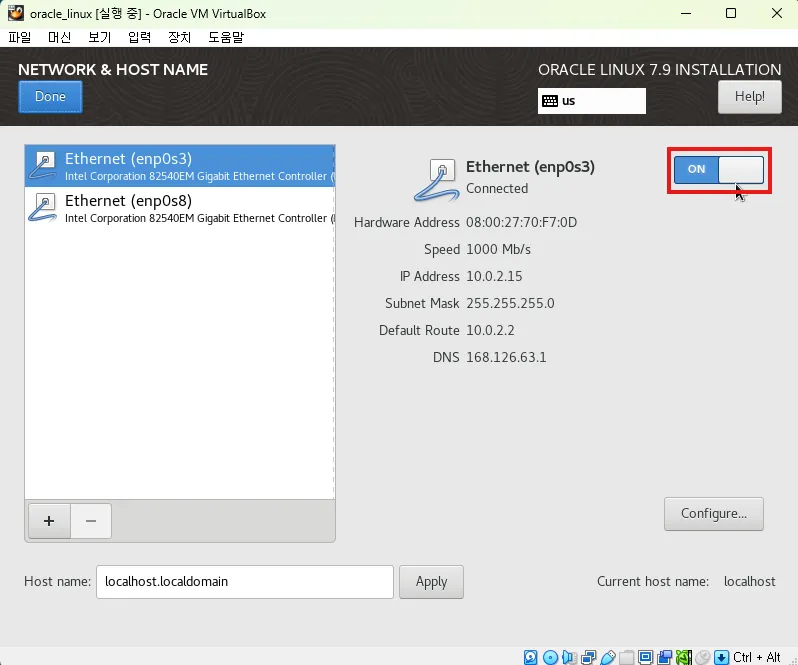
Task: Minimize the VirtualBox window
Action: pyautogui.click(x=686, y=13)
